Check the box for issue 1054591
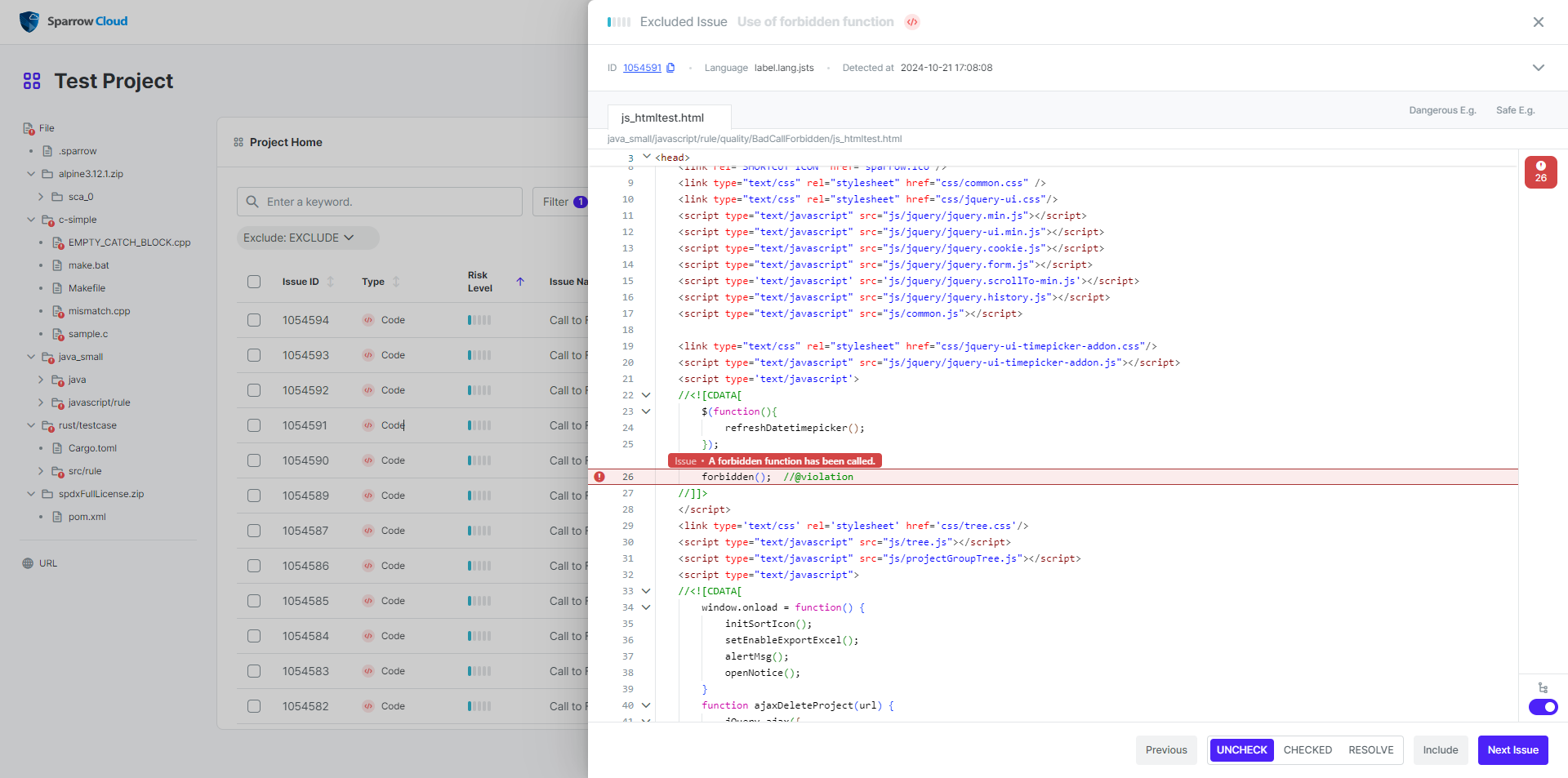Viewport: 1568px width, 778px height. 254,425
